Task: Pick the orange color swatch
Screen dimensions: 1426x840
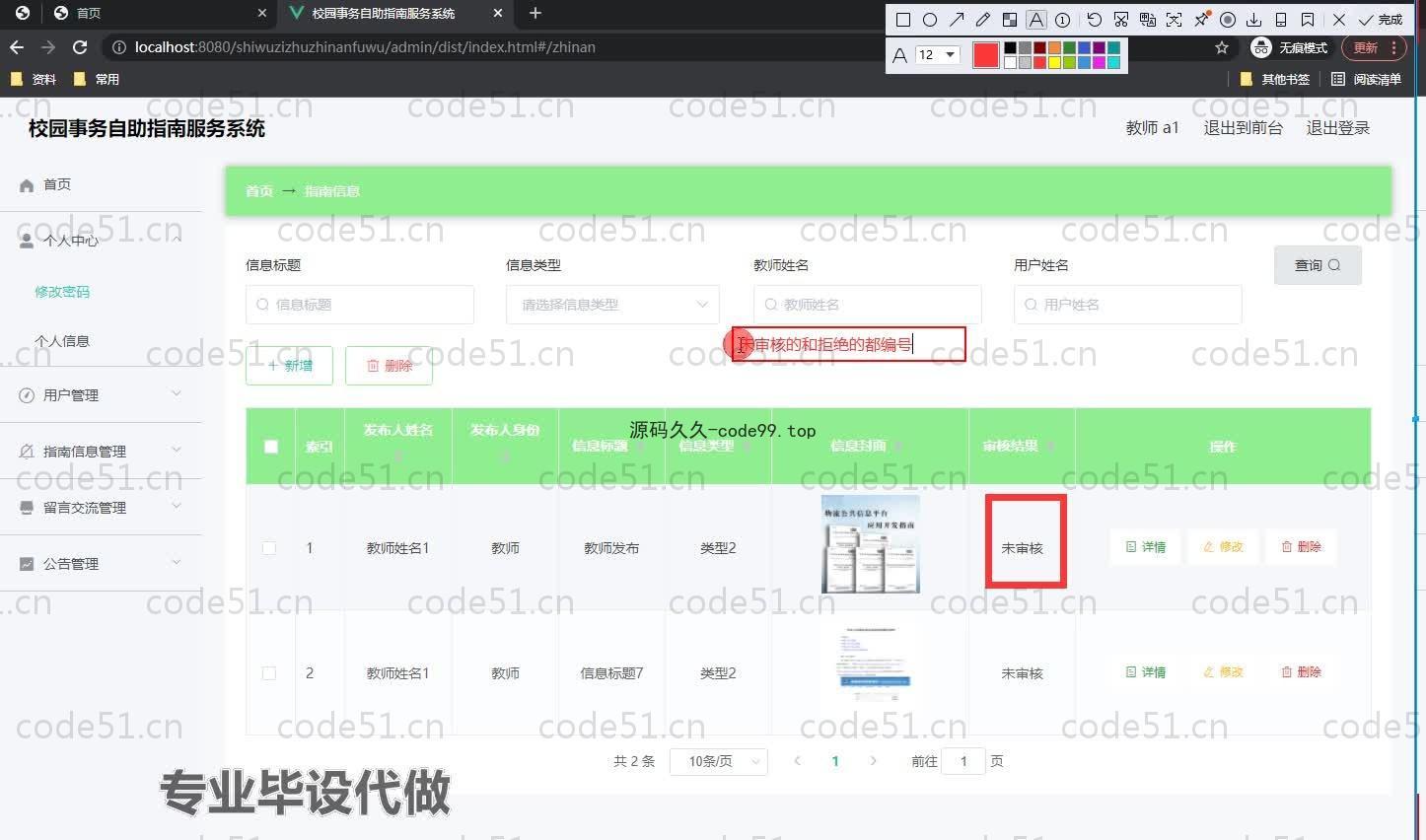Action: [1054, 47]
